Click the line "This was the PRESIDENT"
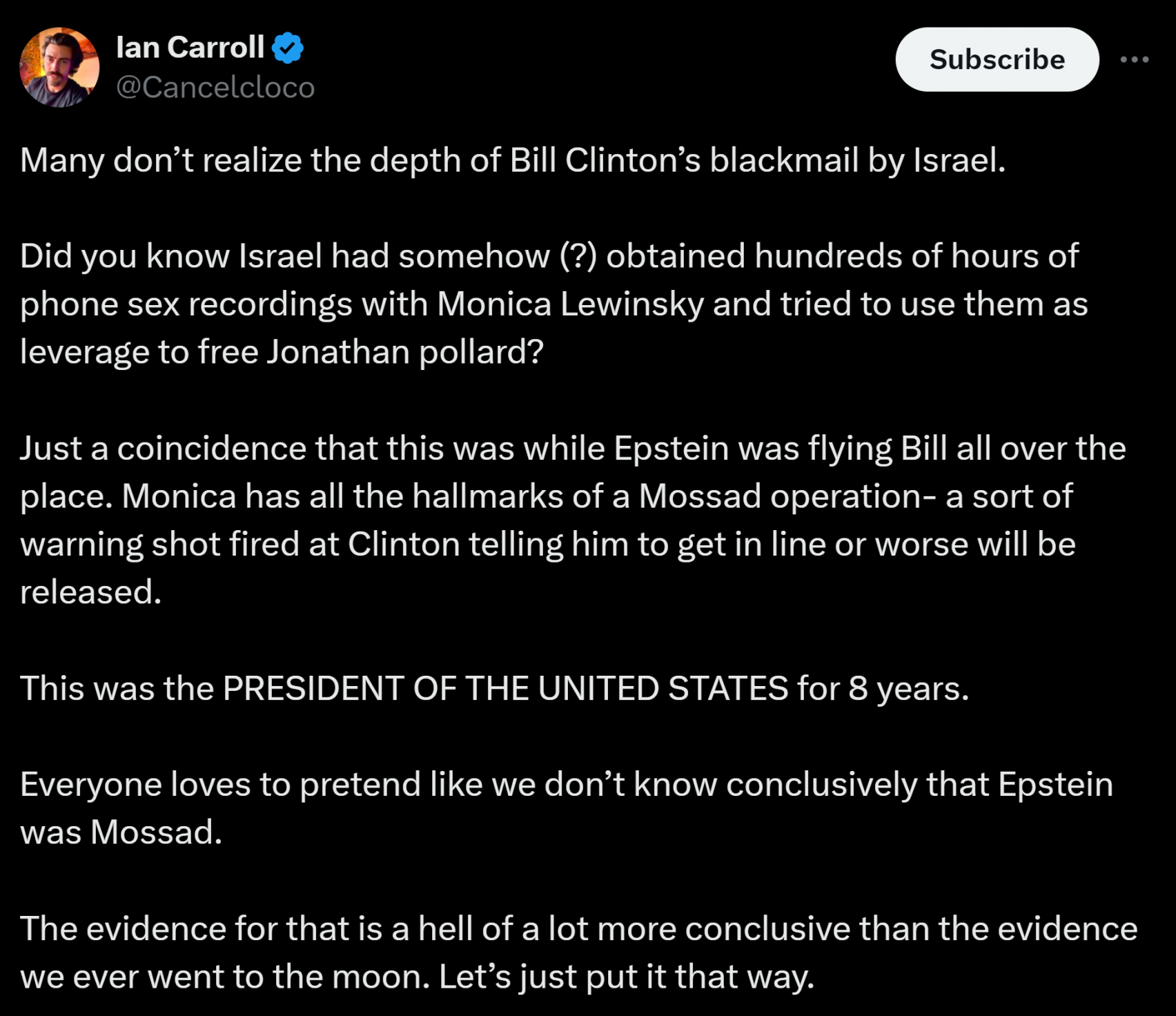Viewport: 1176px width, 1016px height. pyautogui.click(x=494, y=688)
